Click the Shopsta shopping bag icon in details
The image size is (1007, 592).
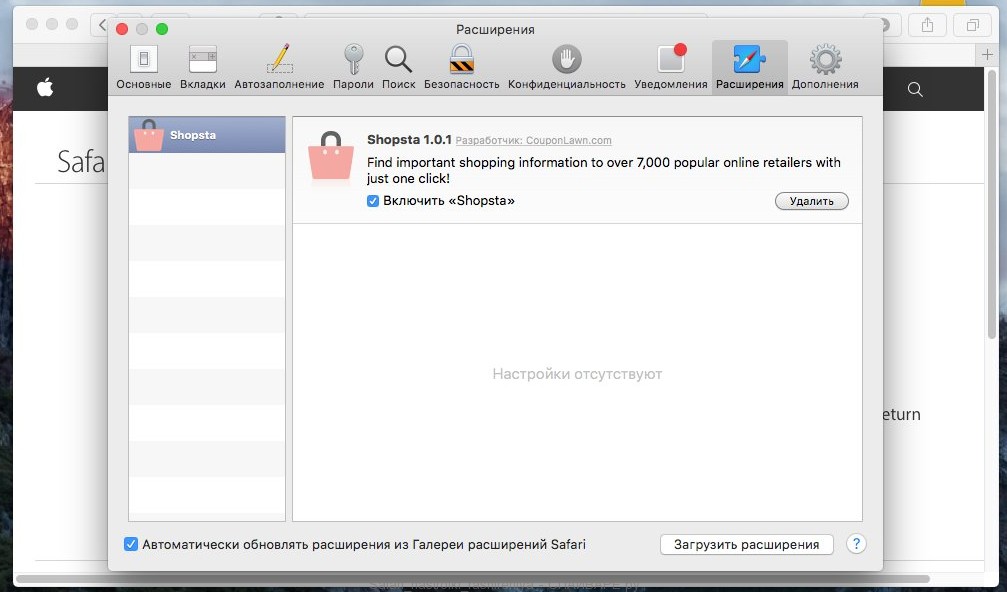(x=331, y=156)
